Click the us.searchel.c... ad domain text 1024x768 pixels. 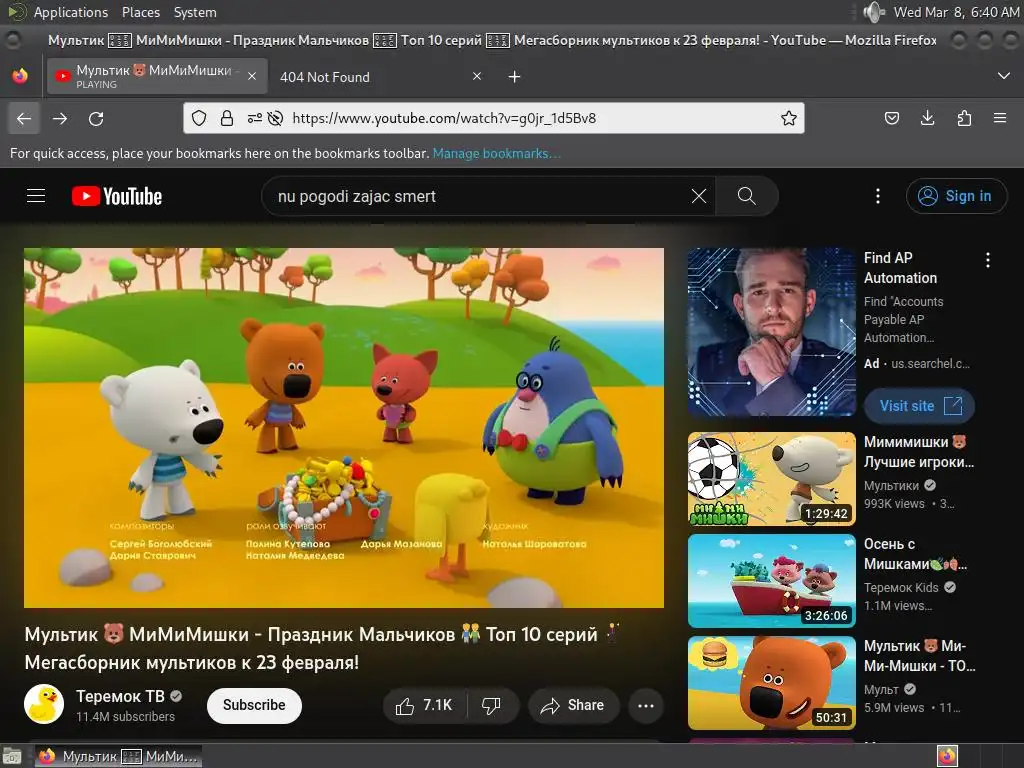[930, 364]
